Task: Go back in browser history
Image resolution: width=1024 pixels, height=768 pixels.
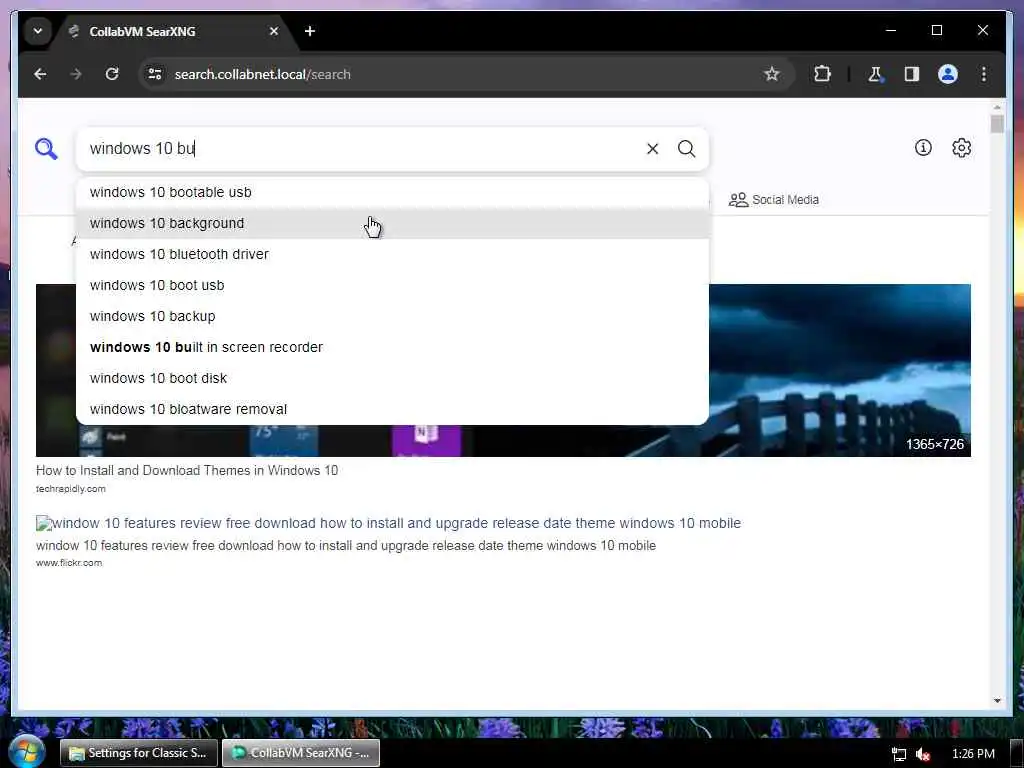Action: click(40, 74)
